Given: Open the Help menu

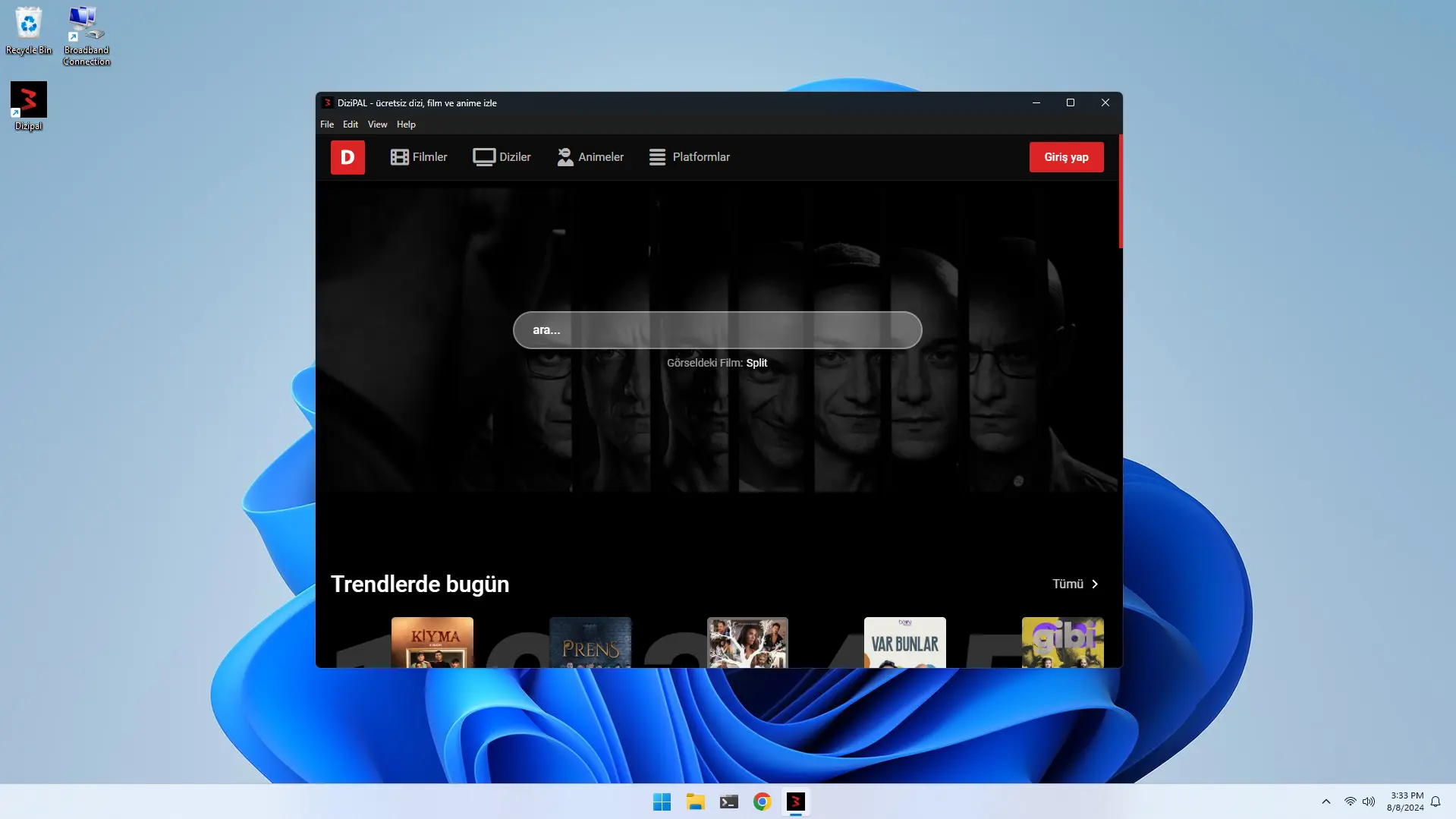Looking at the screenshot, I should (406, 124).
